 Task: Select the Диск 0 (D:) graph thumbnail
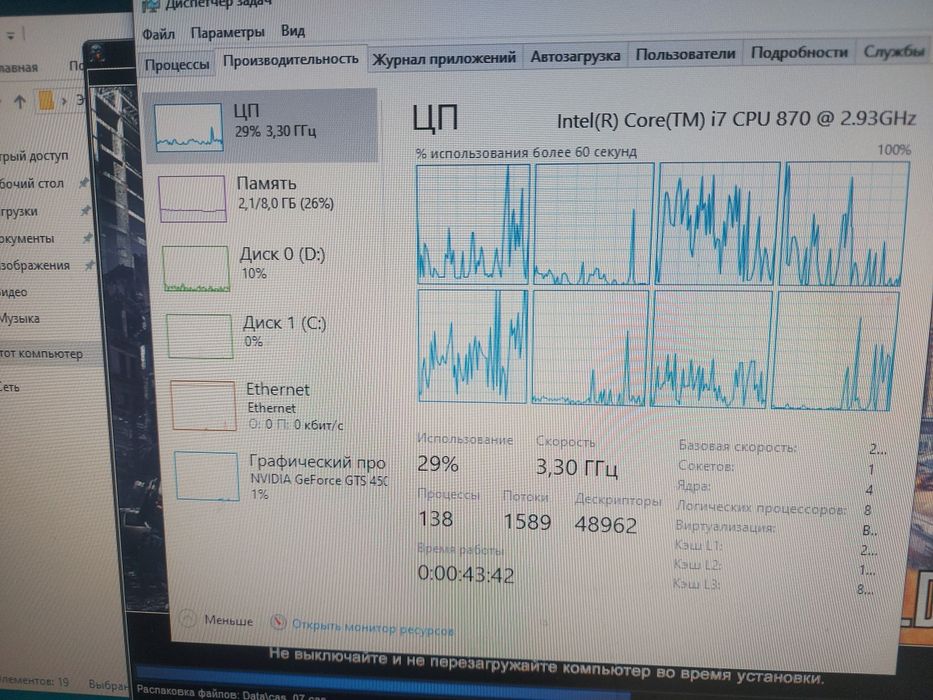pos(196,268)
